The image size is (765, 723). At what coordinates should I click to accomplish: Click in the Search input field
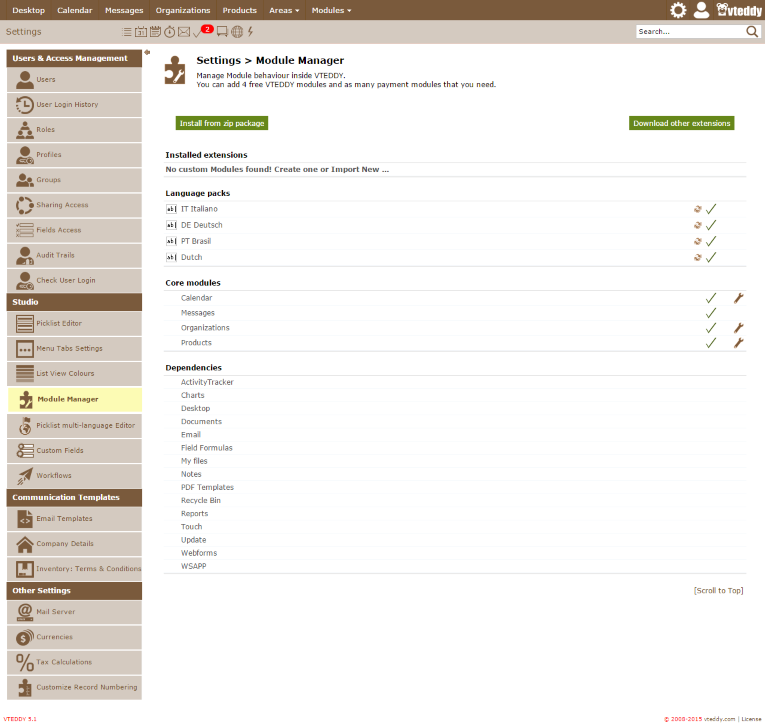[x=690, y=32]
